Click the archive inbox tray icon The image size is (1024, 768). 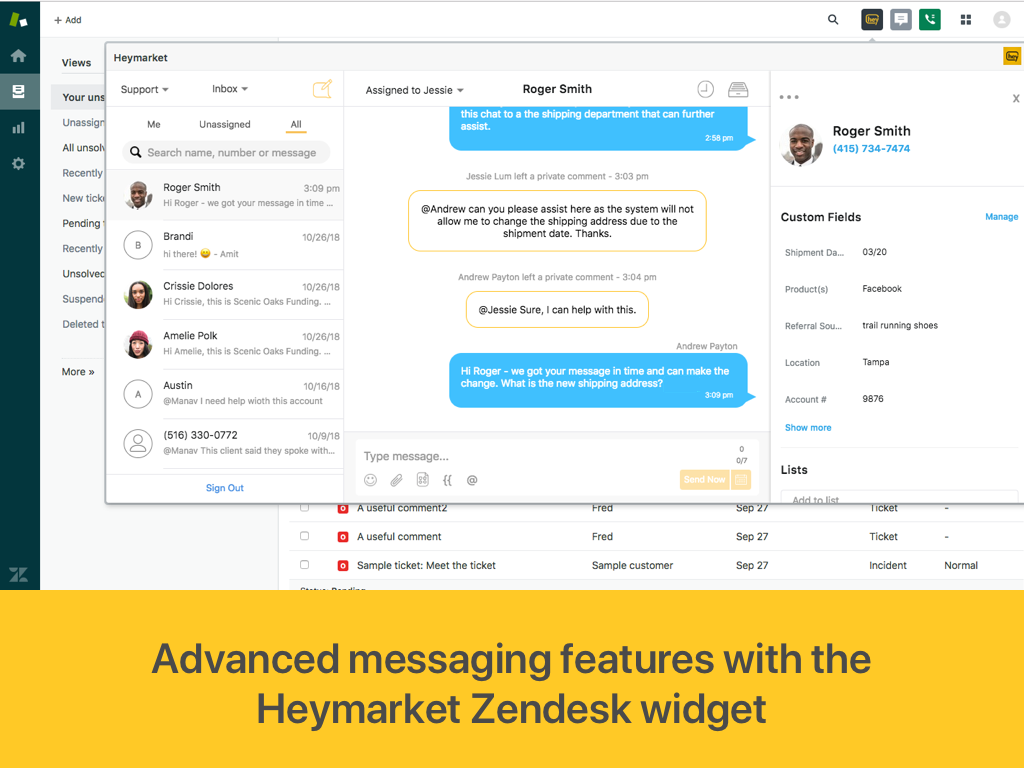click(x=738, y=89)
